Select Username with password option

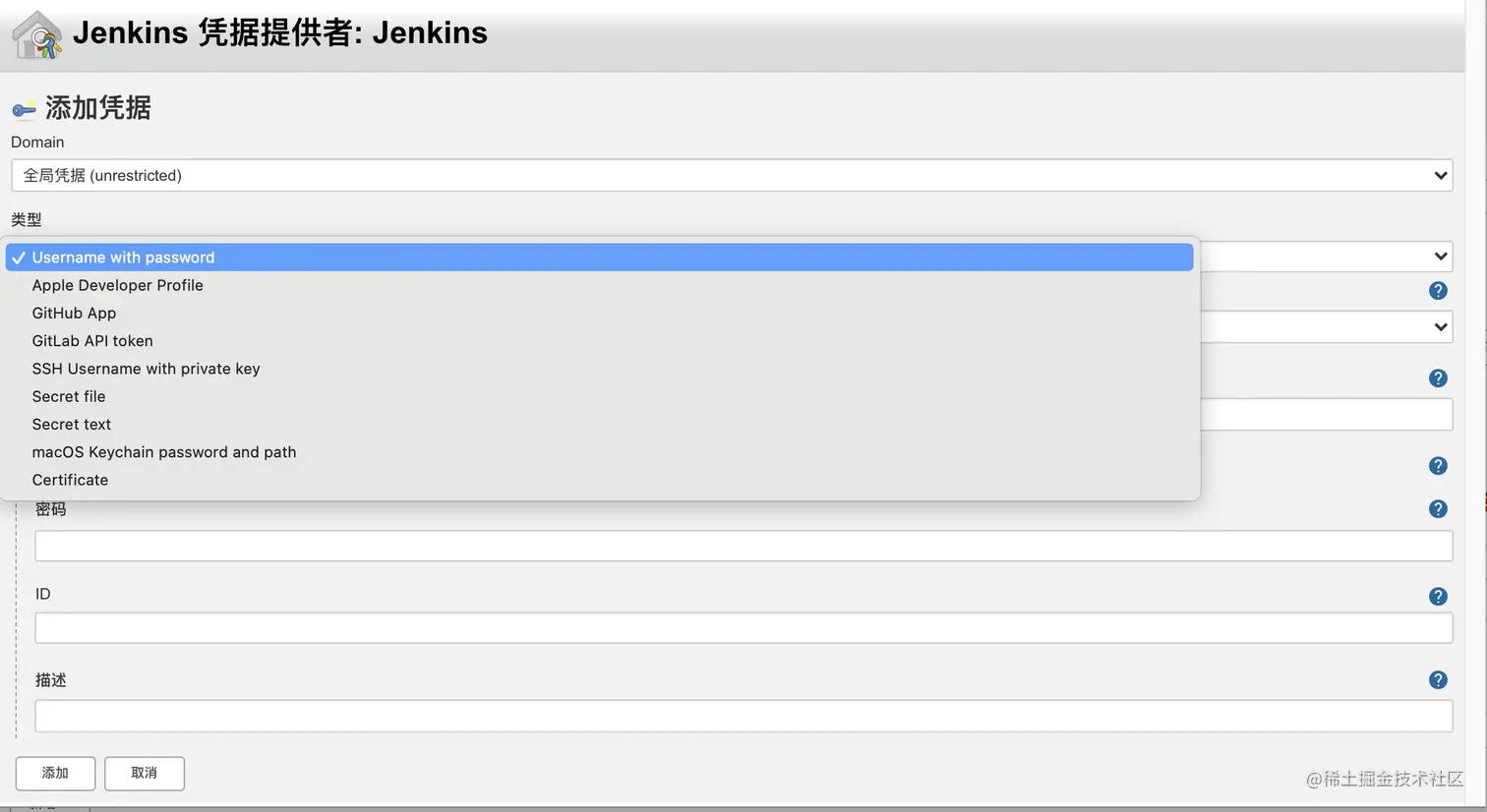pyautogui.click(x=123, y=258)
